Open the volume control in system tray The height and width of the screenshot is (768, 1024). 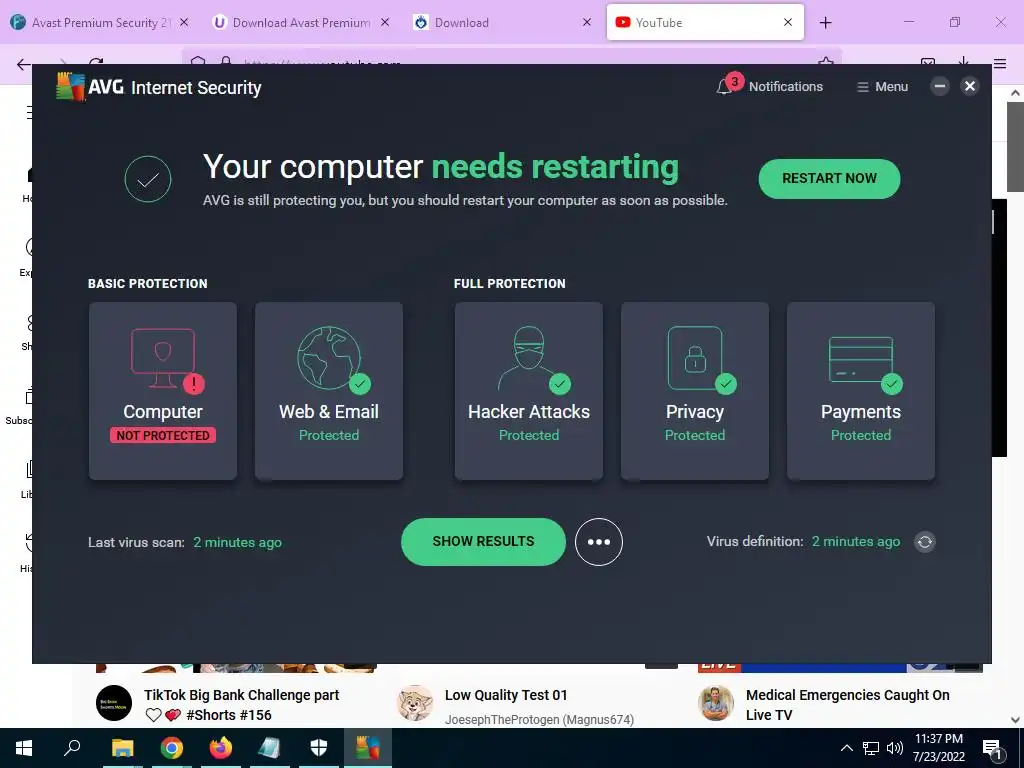895,748
